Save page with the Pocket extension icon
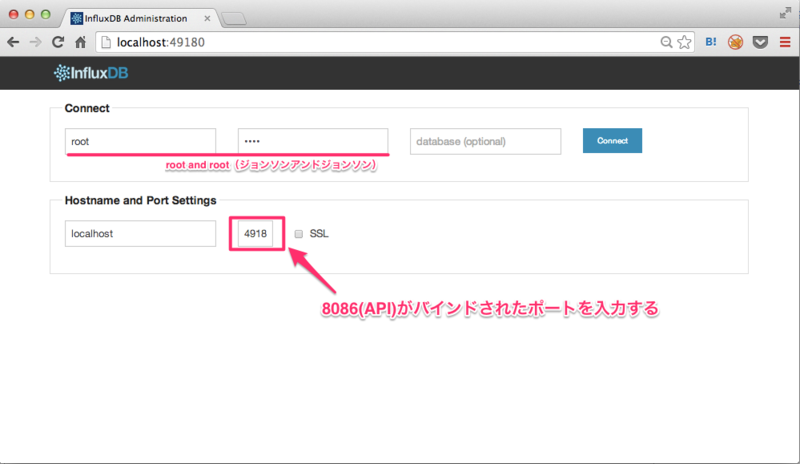Screen dimensions: 800x464 click(760, 42)
